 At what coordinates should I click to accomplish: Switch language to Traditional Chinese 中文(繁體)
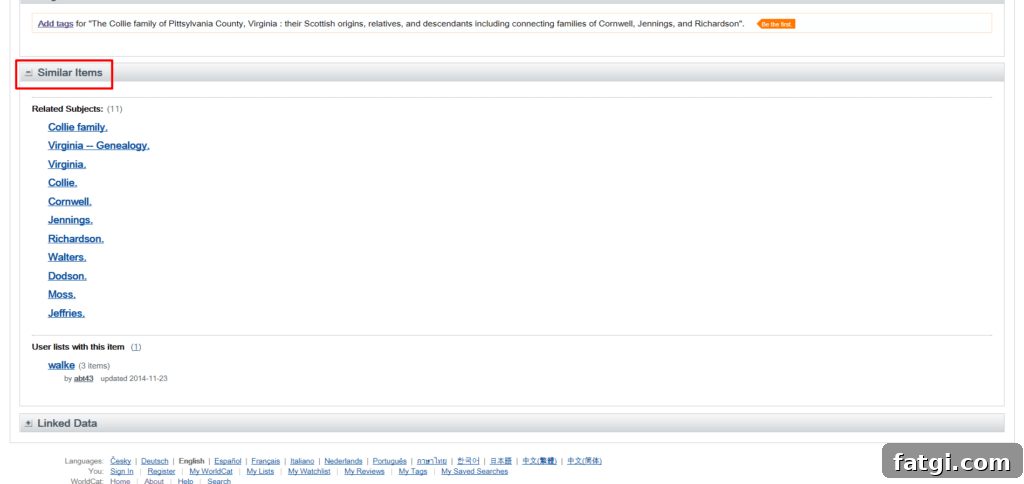[539, 461]
